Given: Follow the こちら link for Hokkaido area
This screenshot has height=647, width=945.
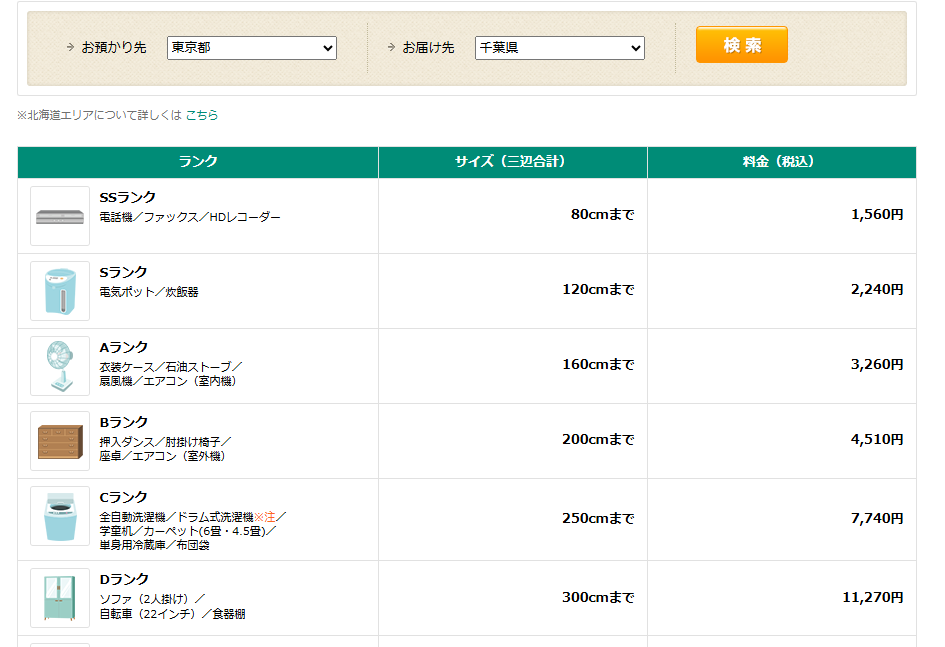Looking at the screenshot, I should pyautogui.click(x=202, y=115).
